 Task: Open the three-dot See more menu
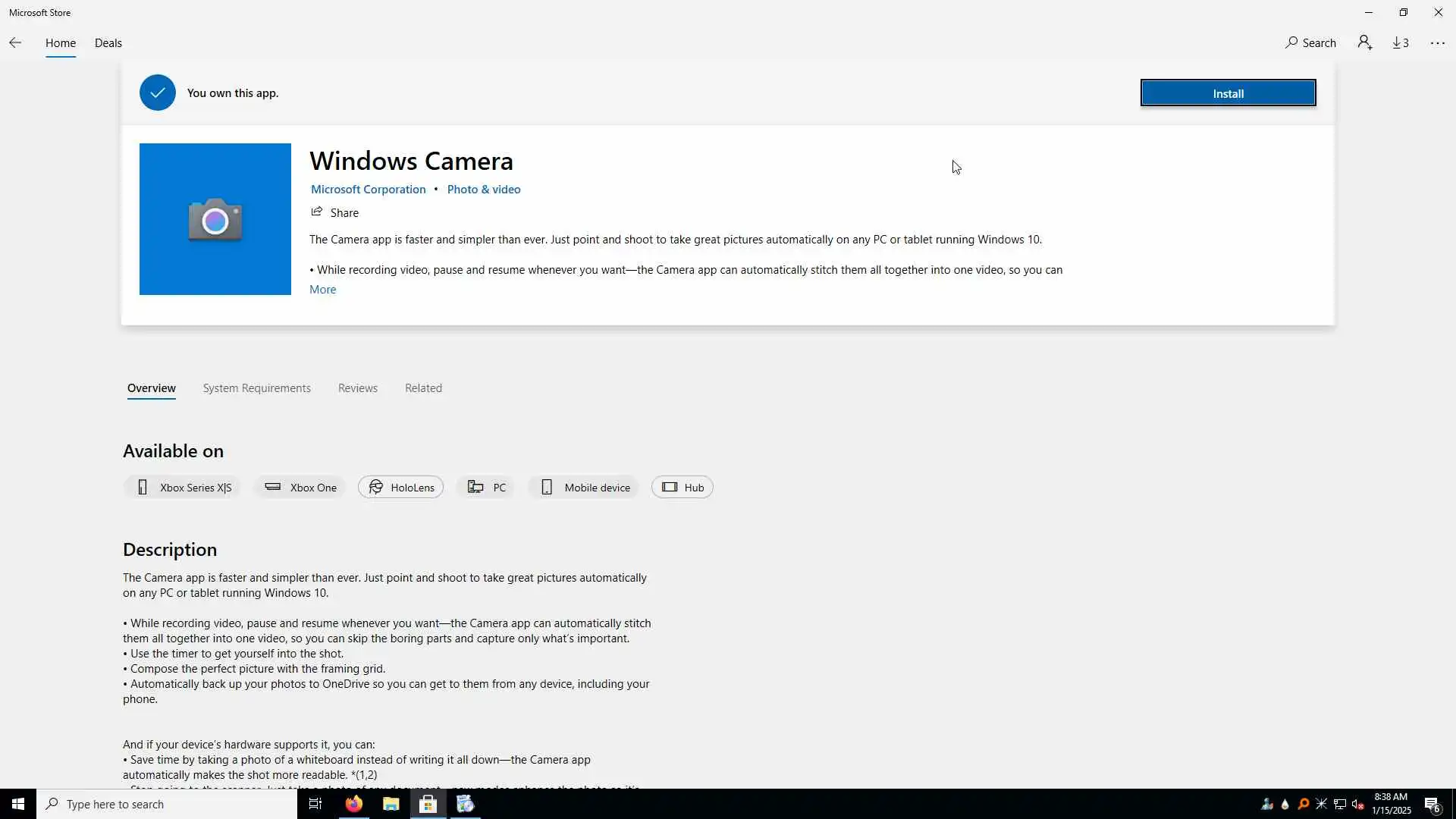[1437, 42]
